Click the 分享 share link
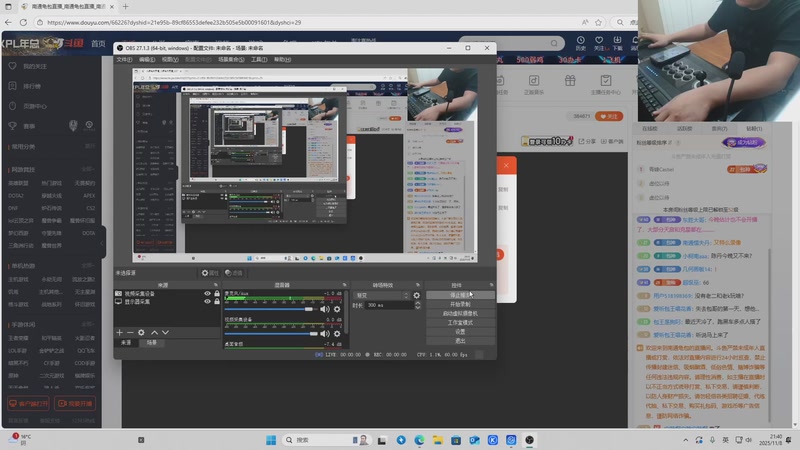The height and width of the screenshot is (450, 800). (x=587, y=141)
